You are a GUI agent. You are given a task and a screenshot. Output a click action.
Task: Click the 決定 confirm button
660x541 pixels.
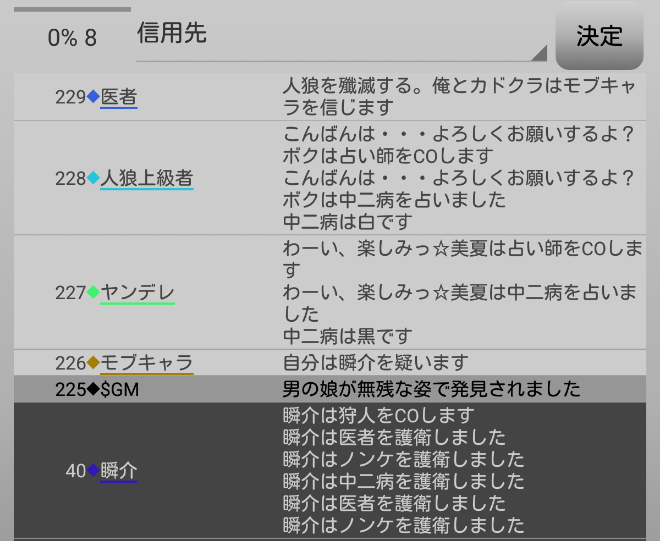tap(599, 36)
